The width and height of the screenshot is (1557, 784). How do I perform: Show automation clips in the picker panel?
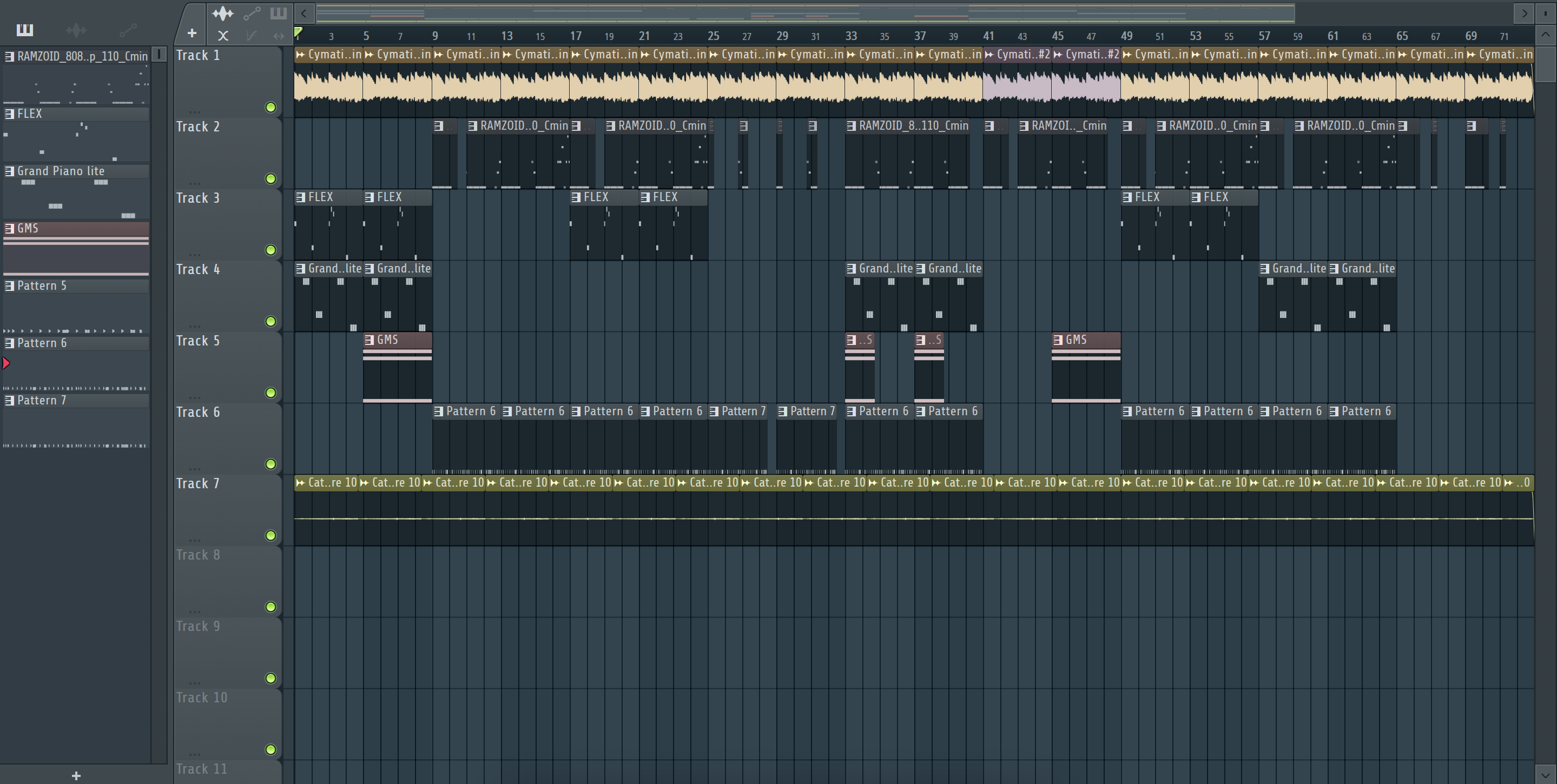point(128,30)
